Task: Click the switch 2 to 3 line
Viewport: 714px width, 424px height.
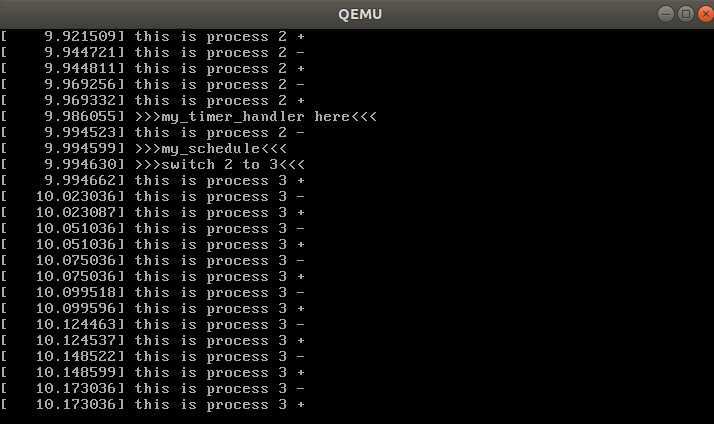Action: (153, 164)
